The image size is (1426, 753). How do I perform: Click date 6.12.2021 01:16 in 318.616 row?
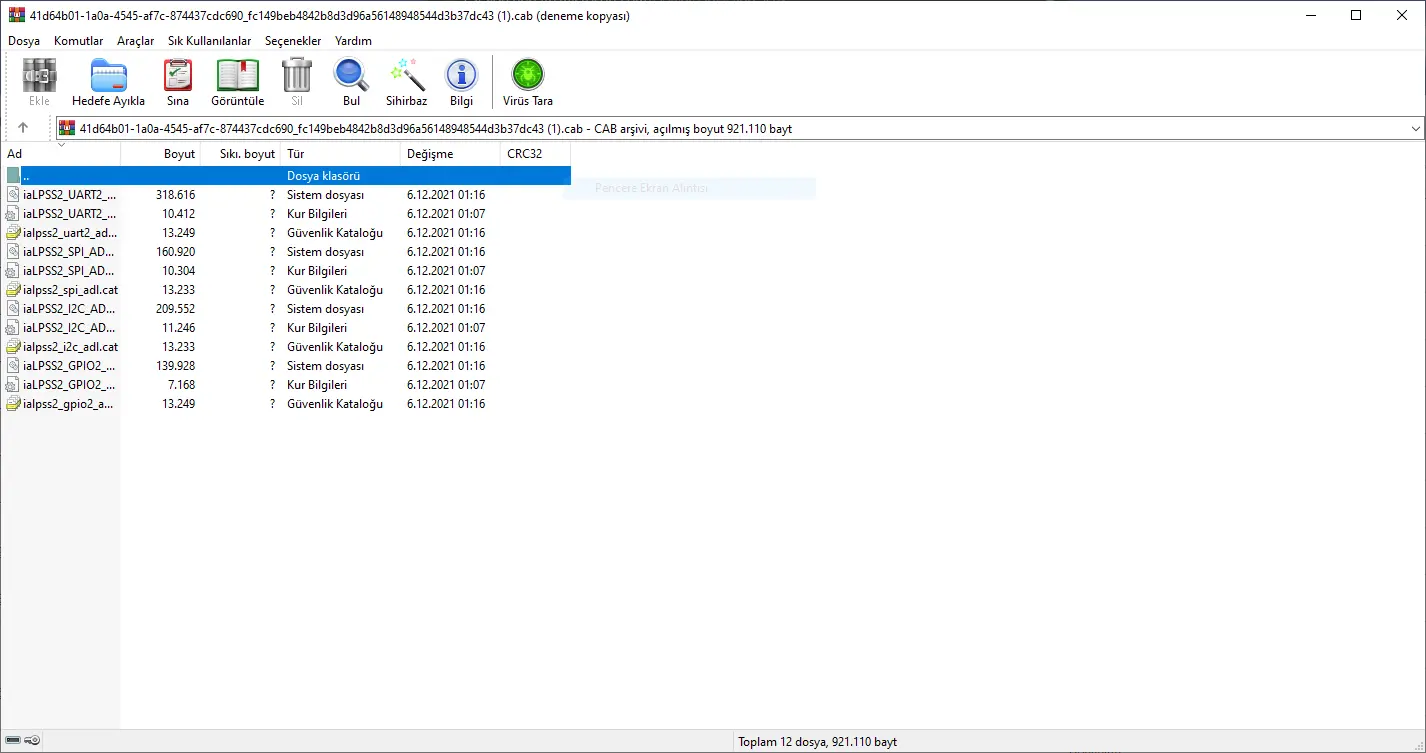pos(446,195)
